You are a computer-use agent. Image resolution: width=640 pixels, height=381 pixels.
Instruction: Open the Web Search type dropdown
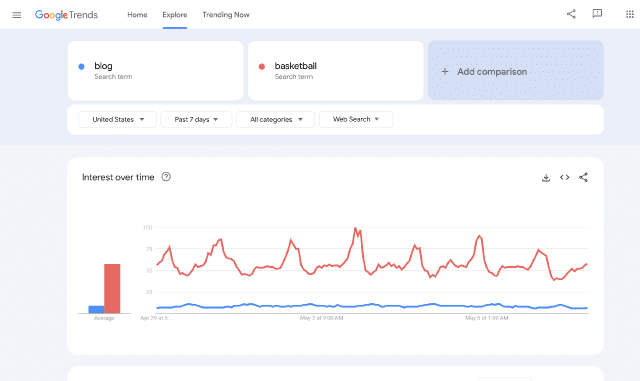pyautogui.click(x=356, y=120)
